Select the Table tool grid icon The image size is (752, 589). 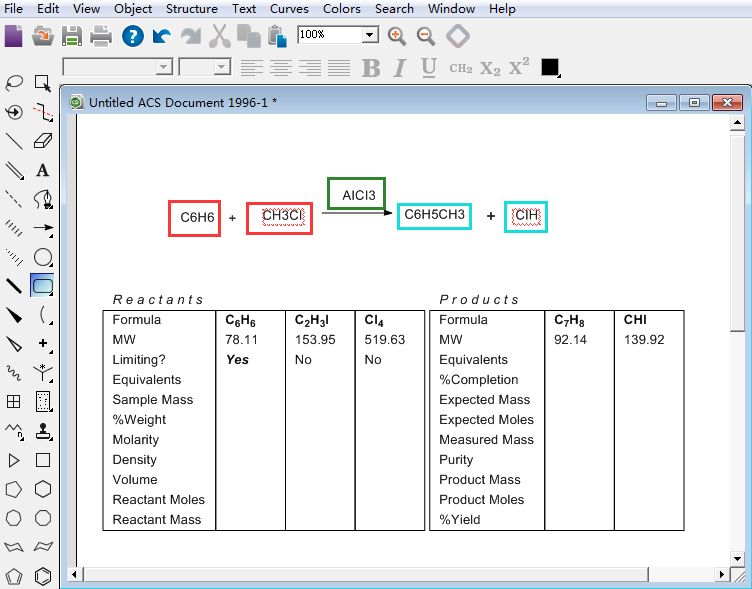[13, 401]
